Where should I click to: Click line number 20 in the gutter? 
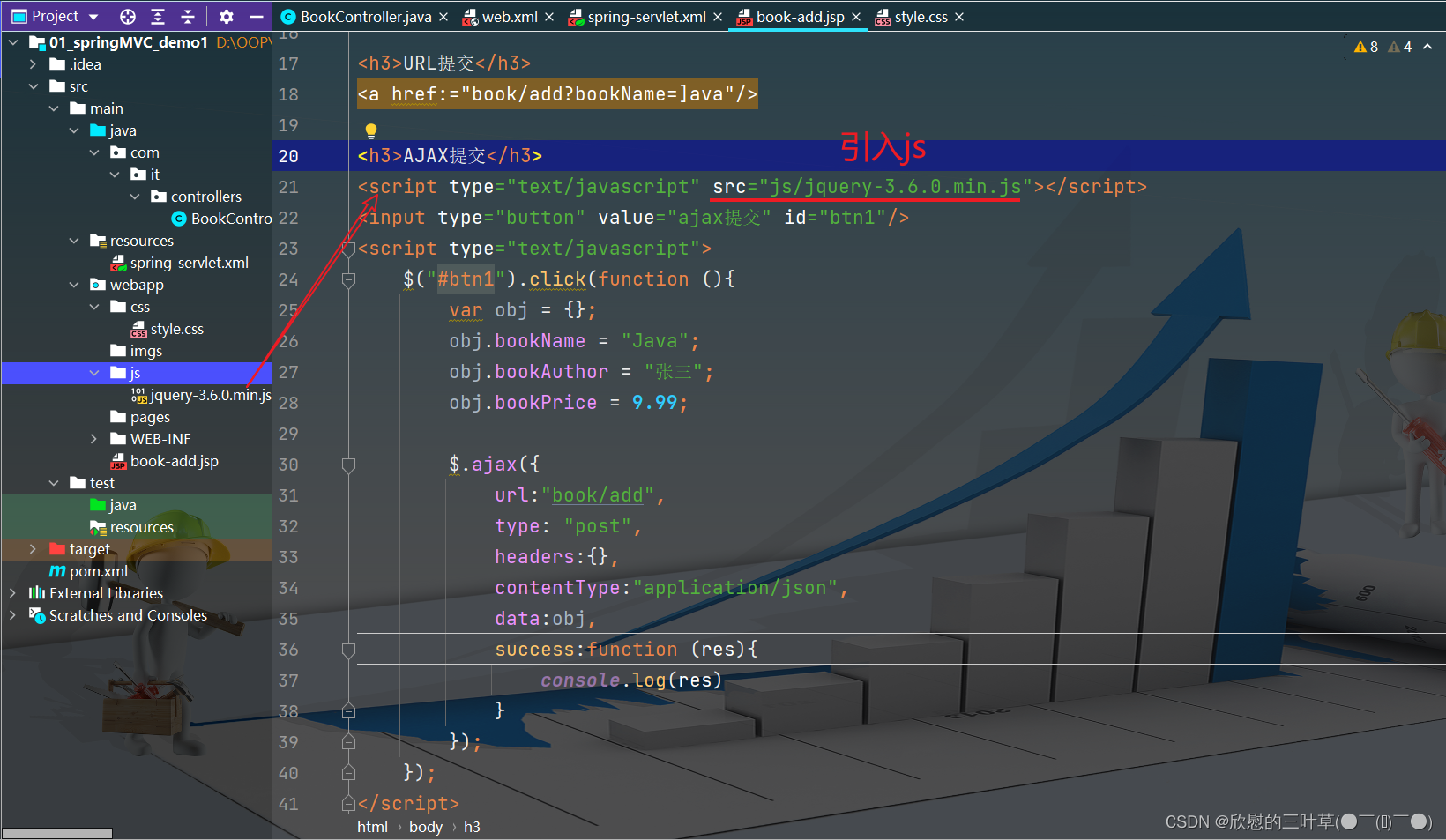click(x=288, y=156)
